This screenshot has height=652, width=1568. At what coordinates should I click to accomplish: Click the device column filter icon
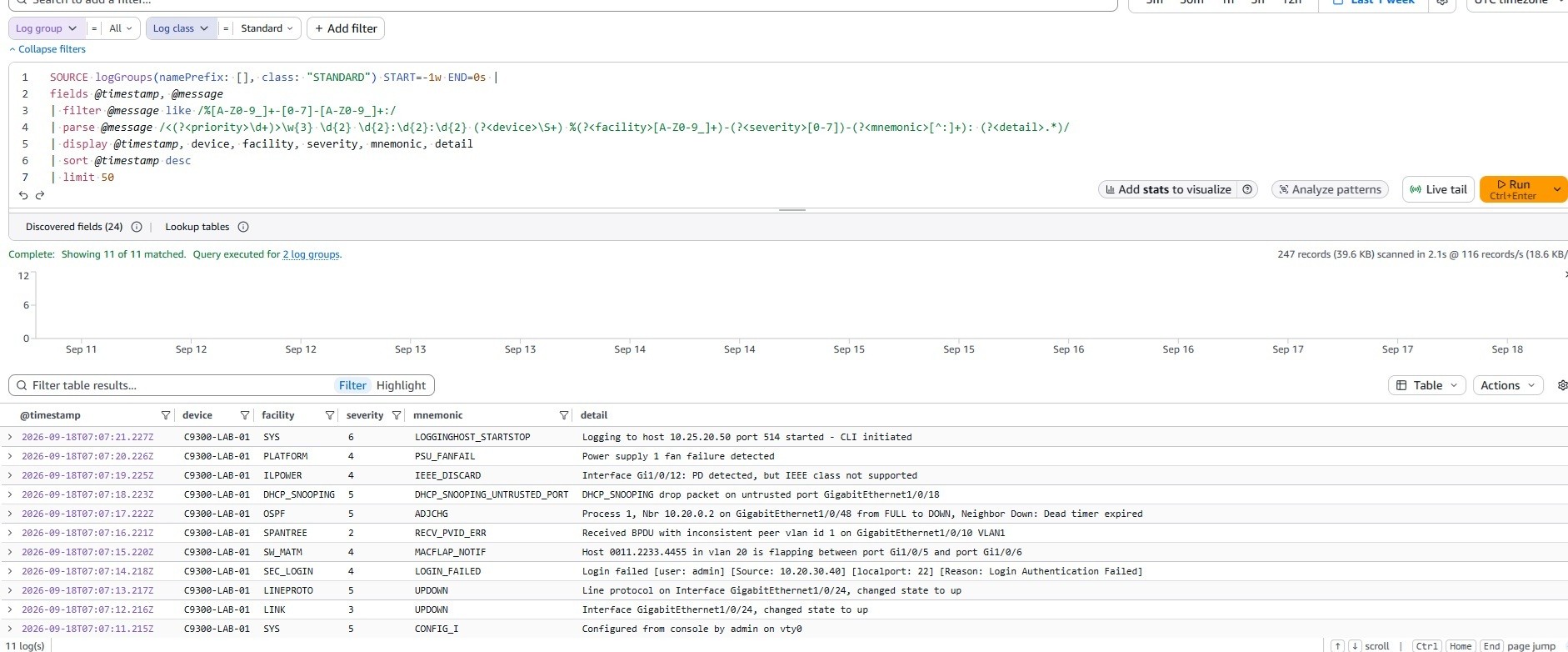click(x=245, y=415)
